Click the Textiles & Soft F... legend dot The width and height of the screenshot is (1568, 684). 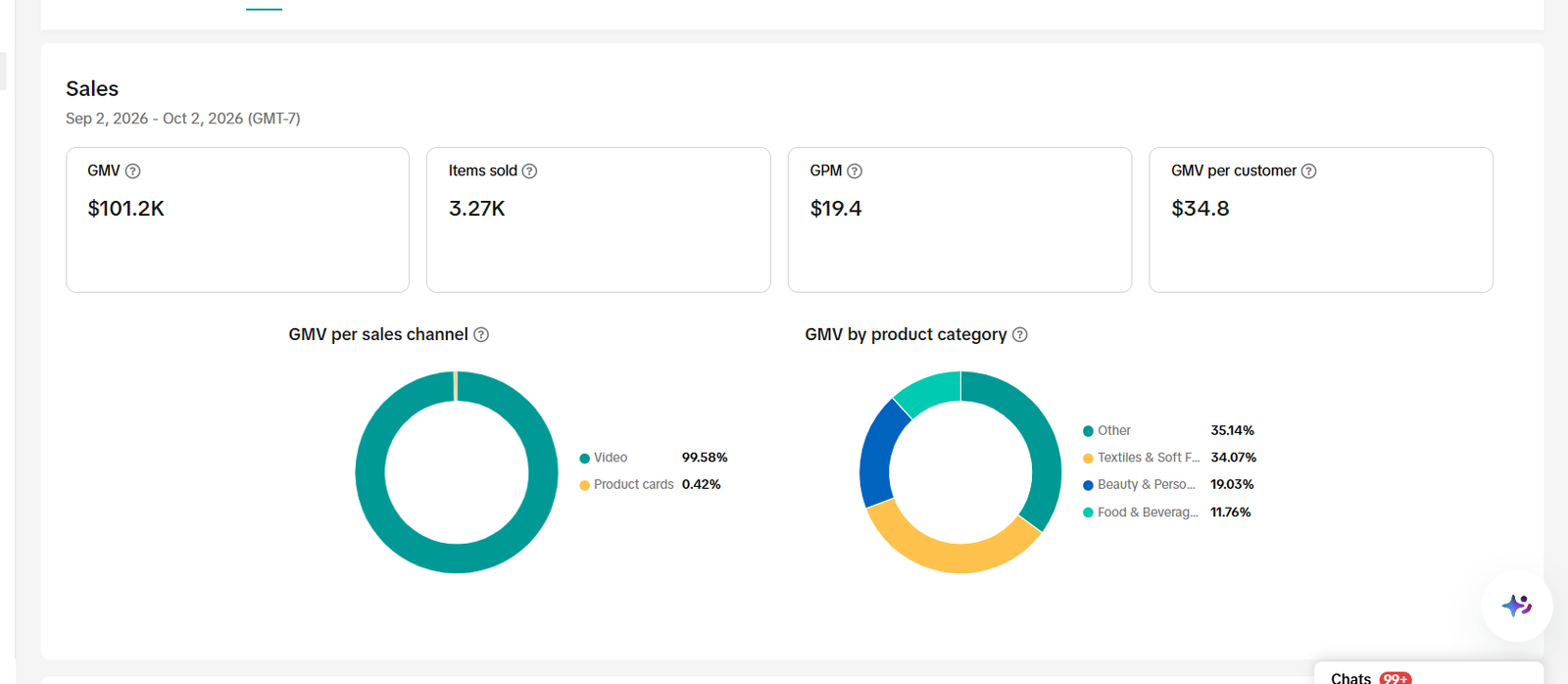tap(1088, 458)
